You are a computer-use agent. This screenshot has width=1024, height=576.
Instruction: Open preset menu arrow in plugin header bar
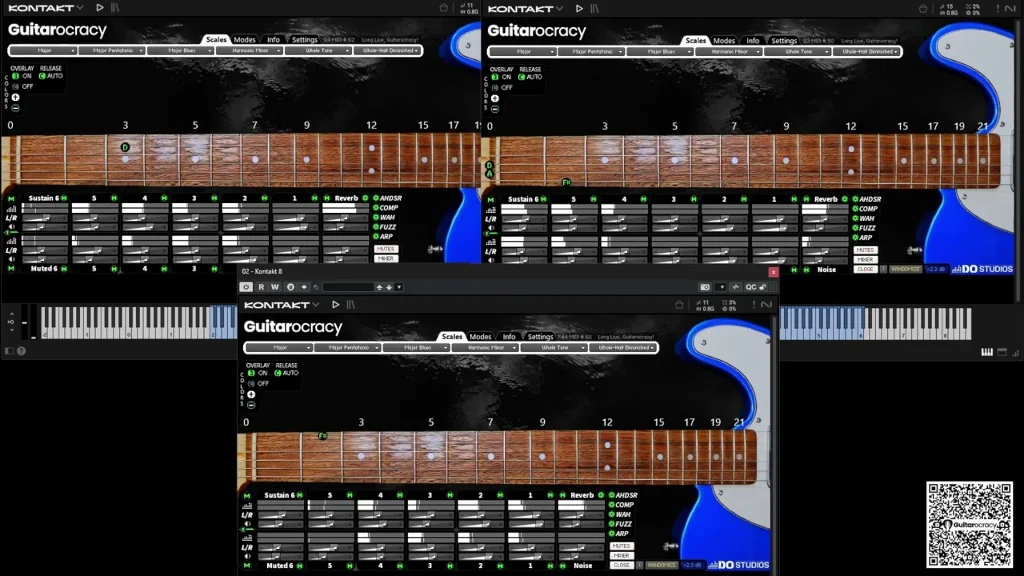(x=399, y=287)
